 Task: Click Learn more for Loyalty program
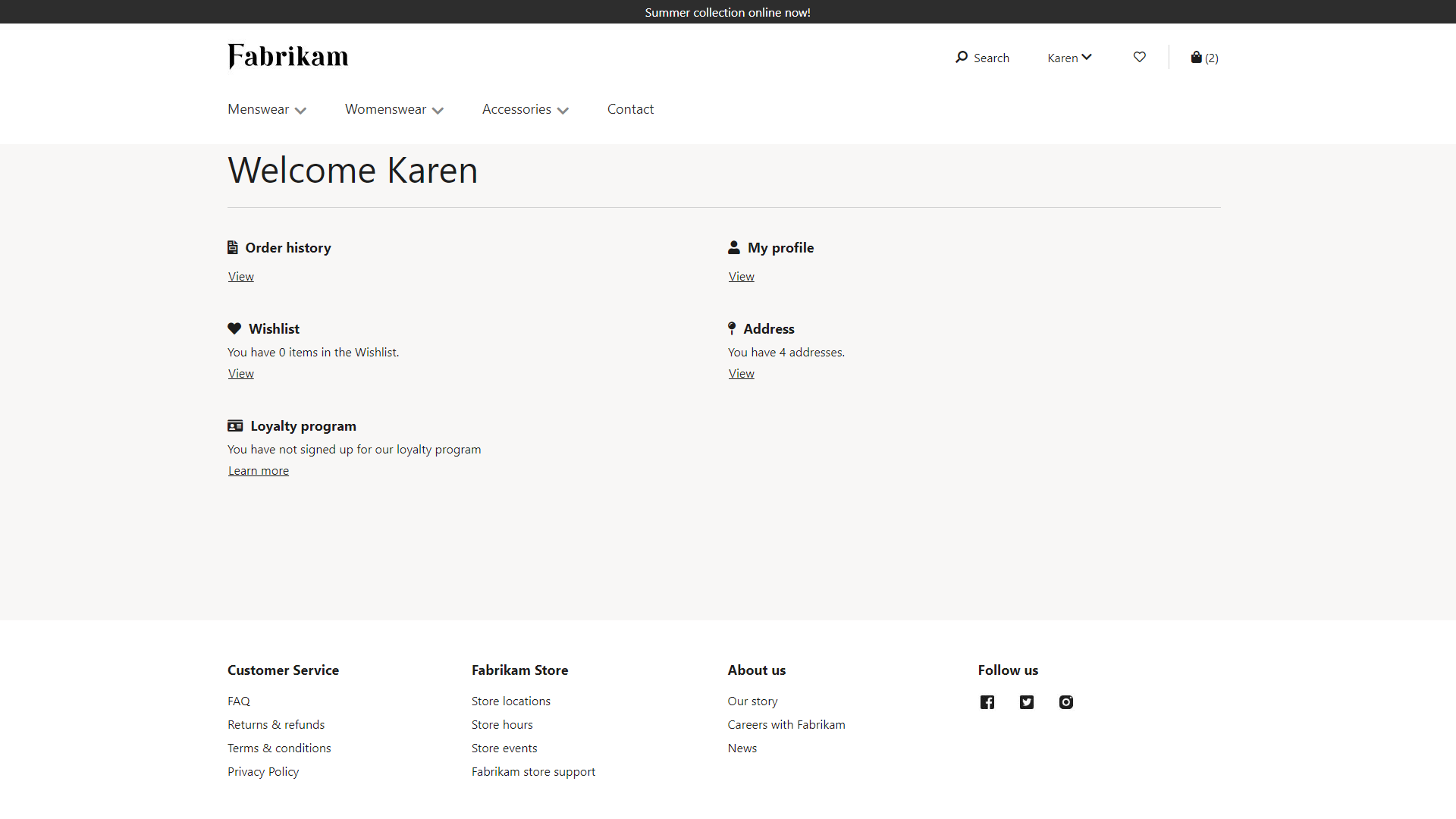[x=258, y=470]
